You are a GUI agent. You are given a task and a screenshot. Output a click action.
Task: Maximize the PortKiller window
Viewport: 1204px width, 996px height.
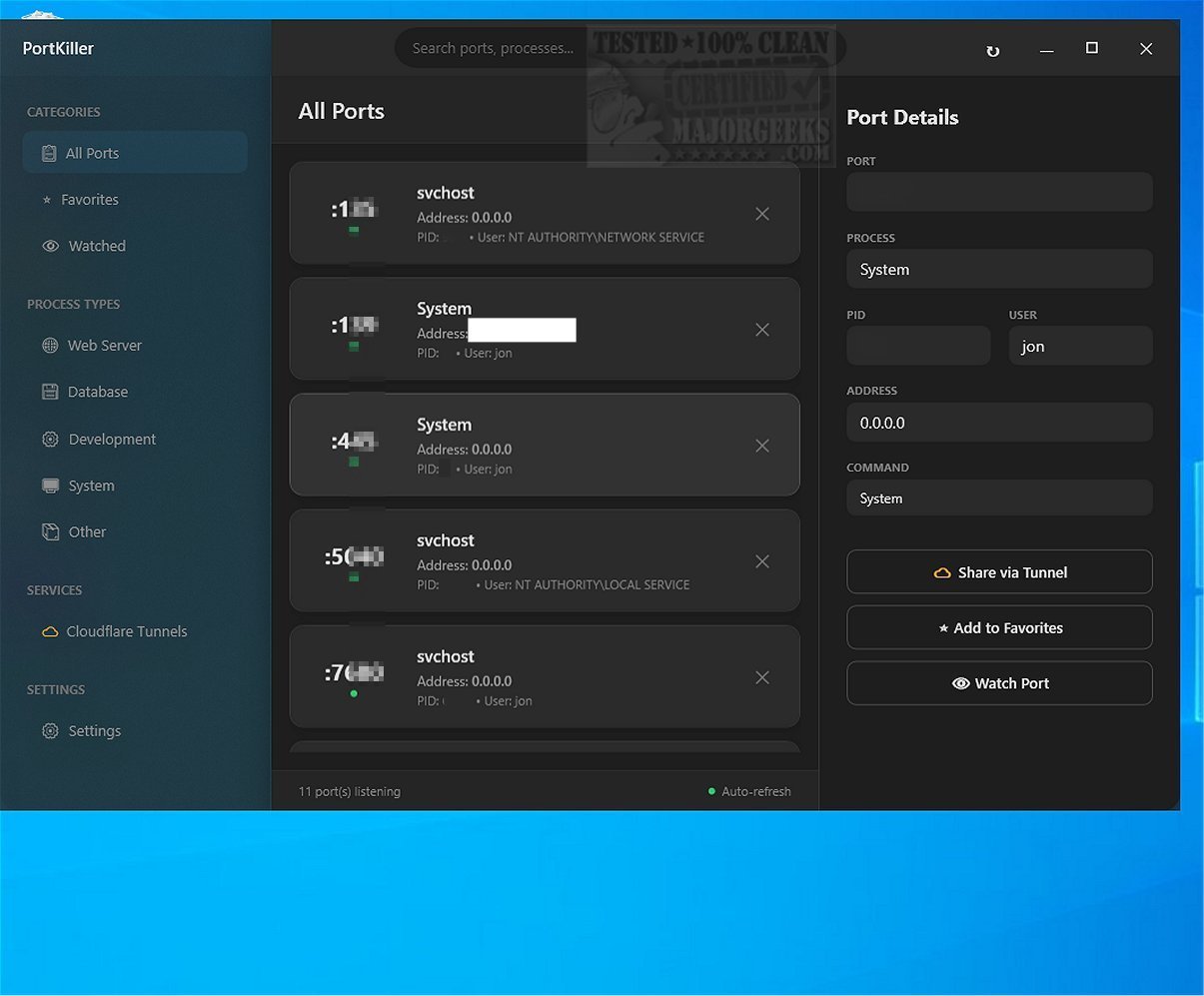1092,49
